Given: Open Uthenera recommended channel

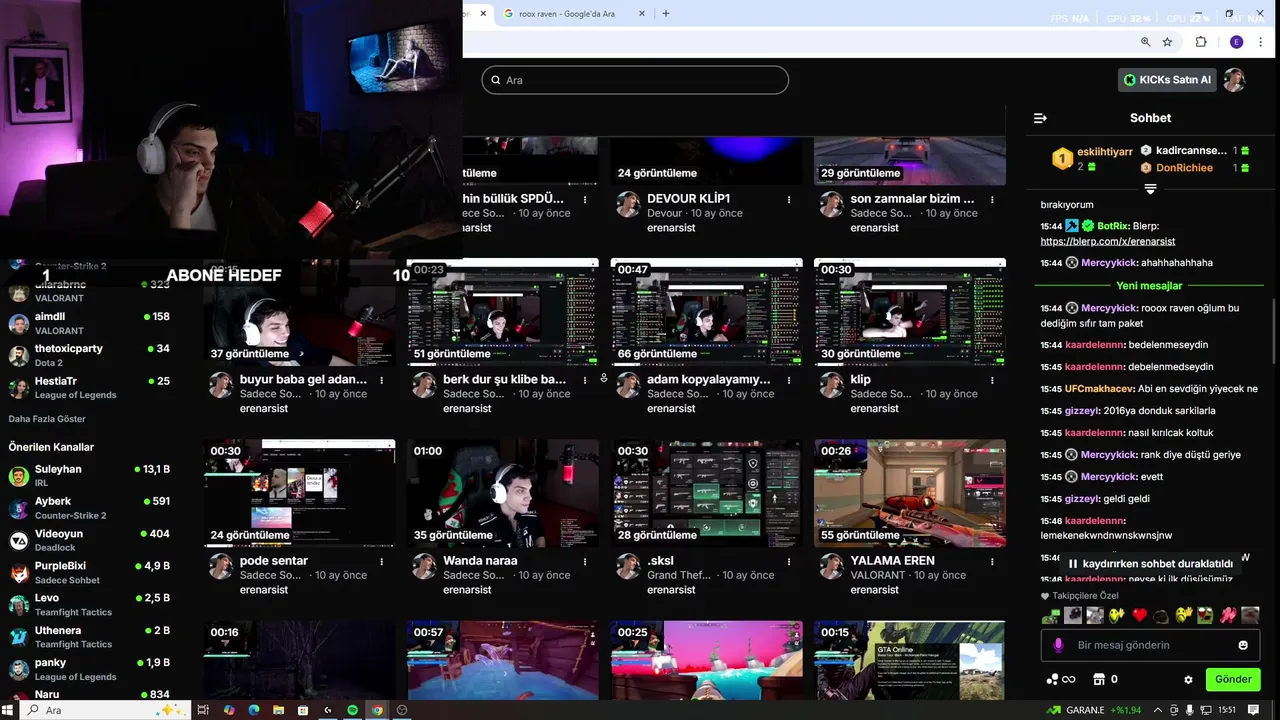Looking at the screenshot, I should click(x=89, y=637).
